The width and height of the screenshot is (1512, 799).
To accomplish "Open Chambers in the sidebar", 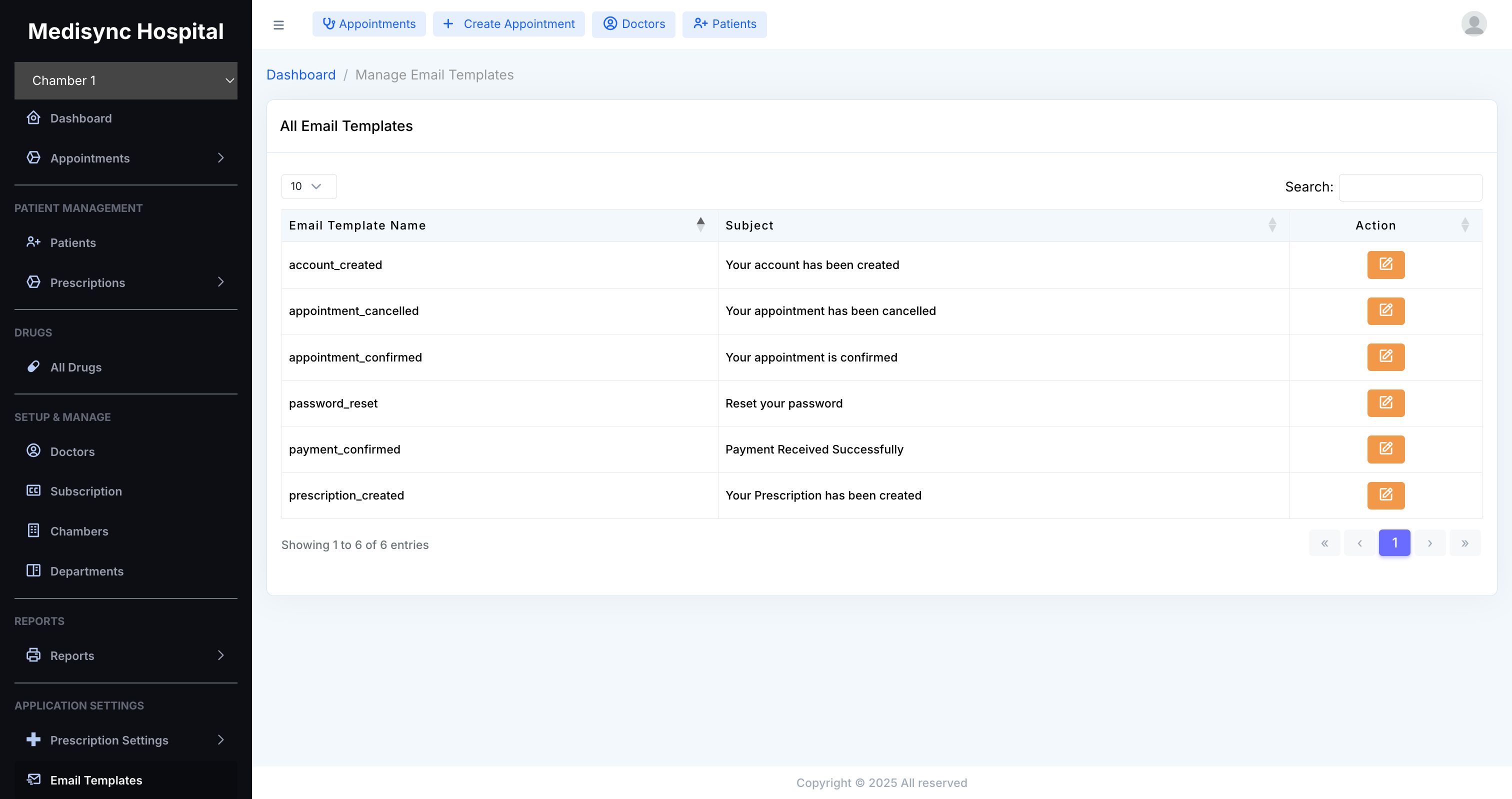I will pyautogui.click(x=79, y=531).
